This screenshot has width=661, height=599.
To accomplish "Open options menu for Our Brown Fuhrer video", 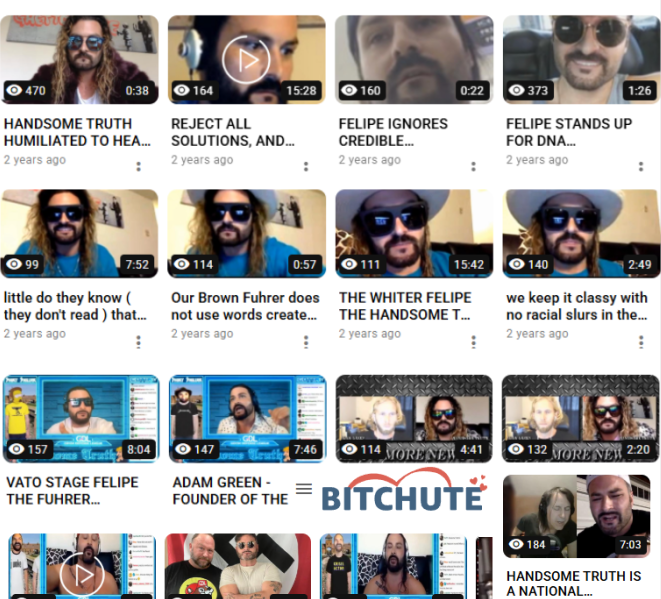I will pyautogui.click(x=306, y=341).
